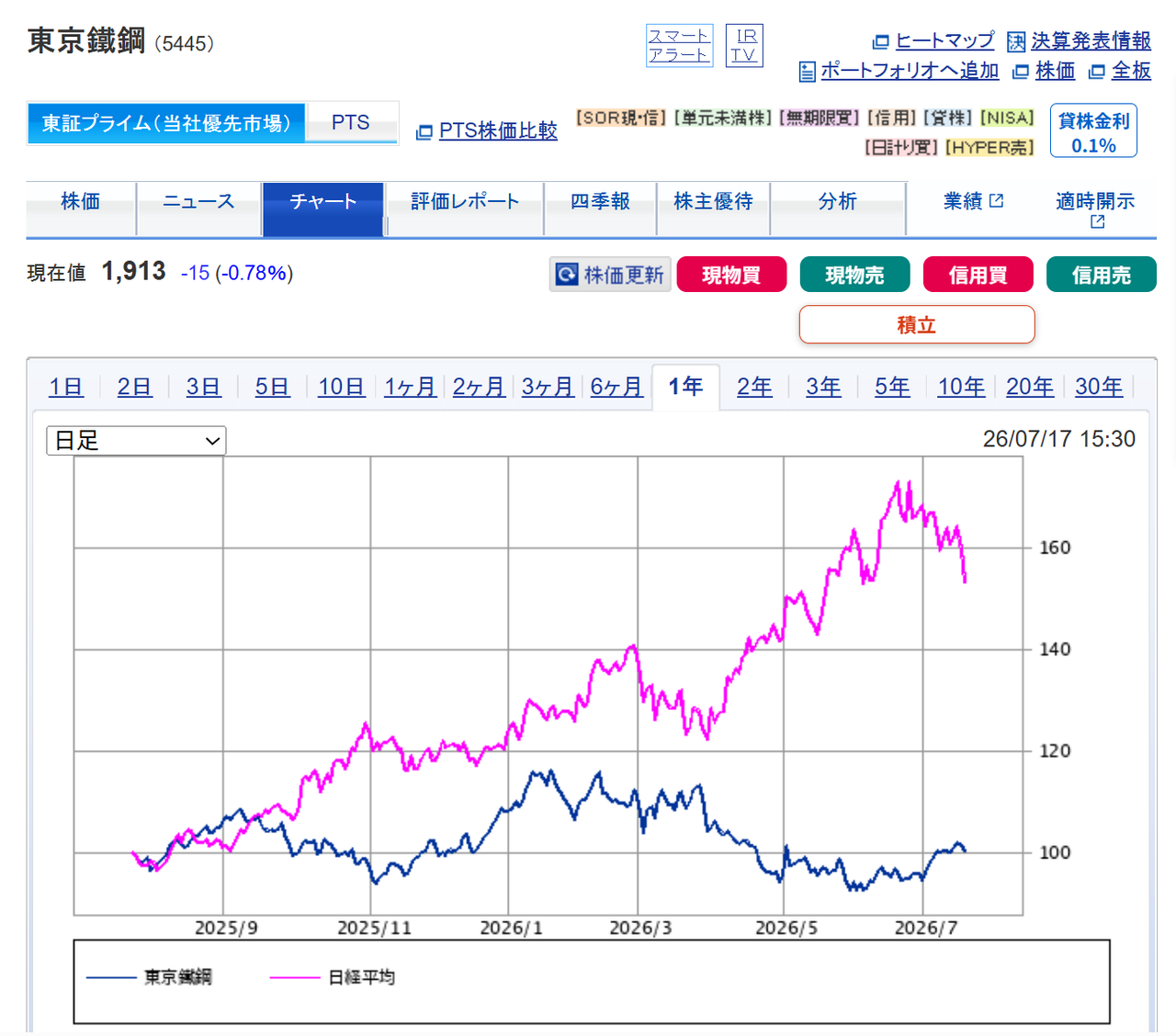This screenshot has height=1036, width=1176.
Task: Set chart period to 3年
Action: (824, 387)
